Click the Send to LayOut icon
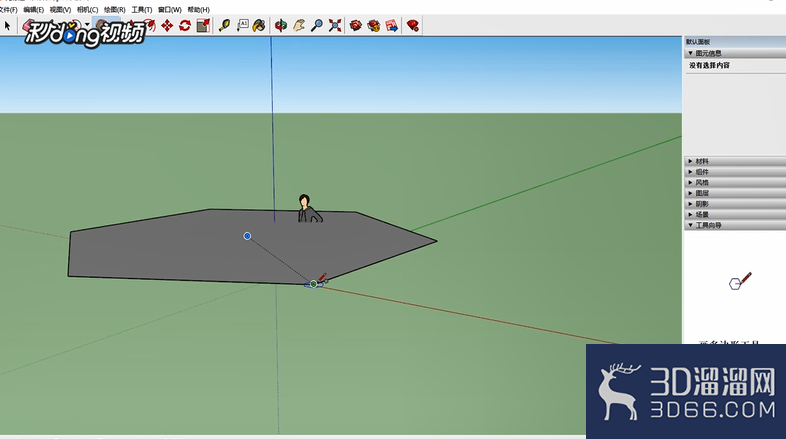The width and height of the screenshot is (786, 439). [392, 26]
